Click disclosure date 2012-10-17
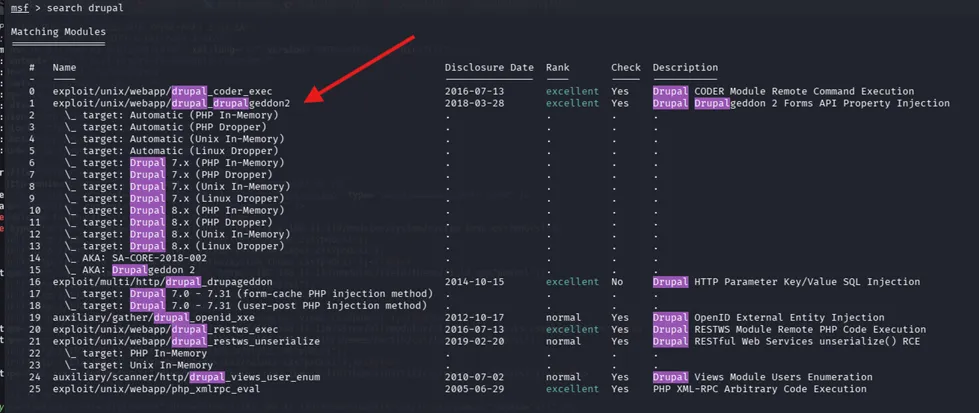Image resolution: width=979 pixels, height=413 pixels. [x=475, y=317]
